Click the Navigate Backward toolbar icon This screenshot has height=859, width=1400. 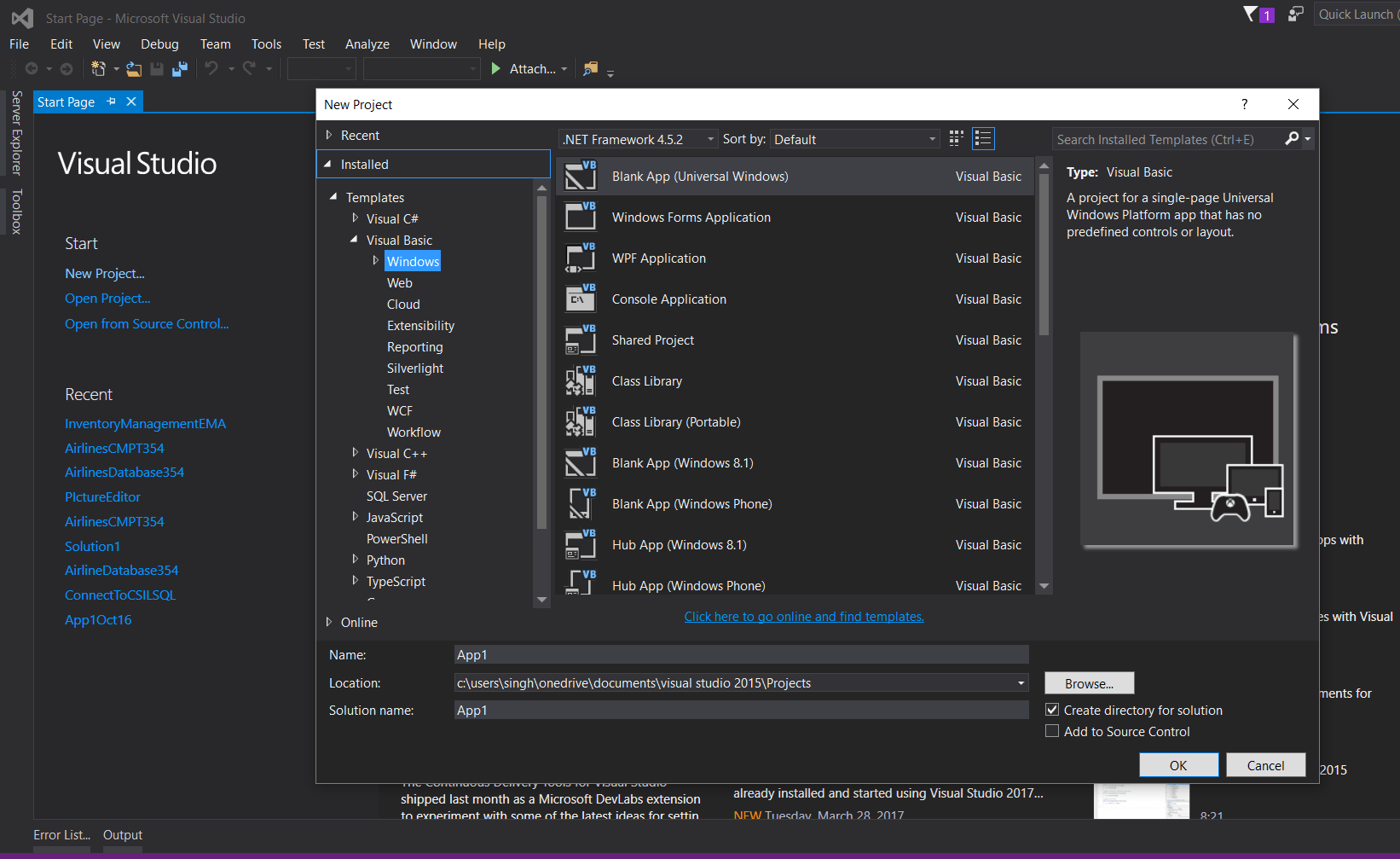point(32,68)
